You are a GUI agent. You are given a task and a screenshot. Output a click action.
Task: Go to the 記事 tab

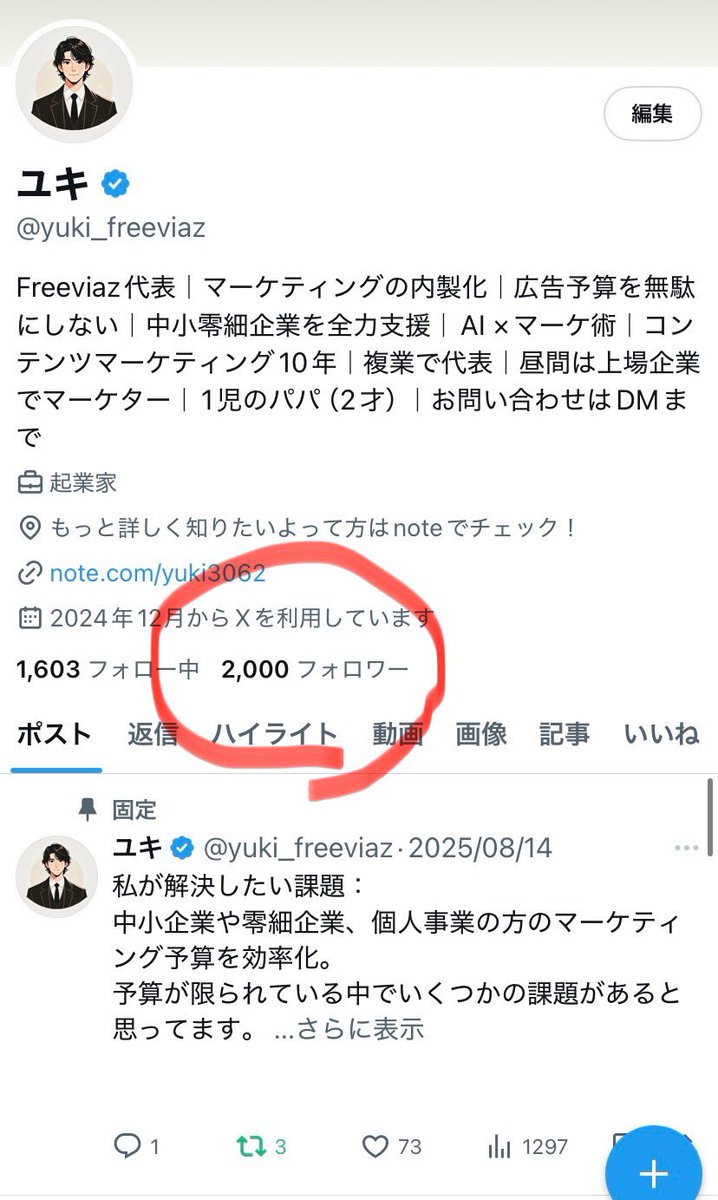[x=564, y=734]
